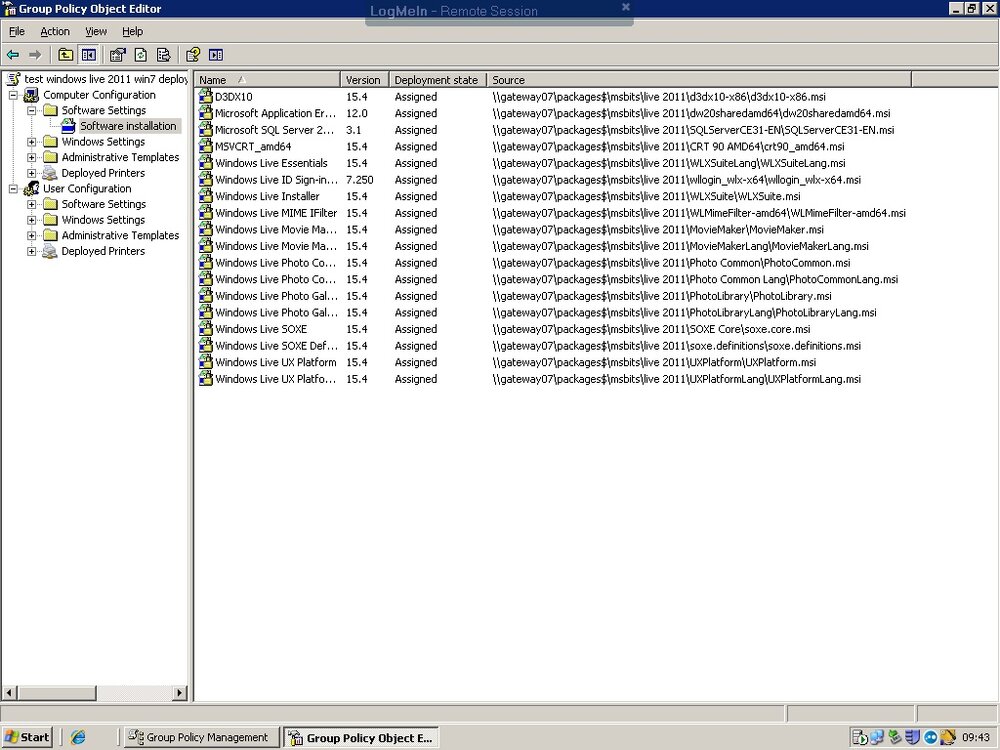Click MovieMaker.msi source path
This screenshot has height=750, width=1000.
click(x=658, y=230)
